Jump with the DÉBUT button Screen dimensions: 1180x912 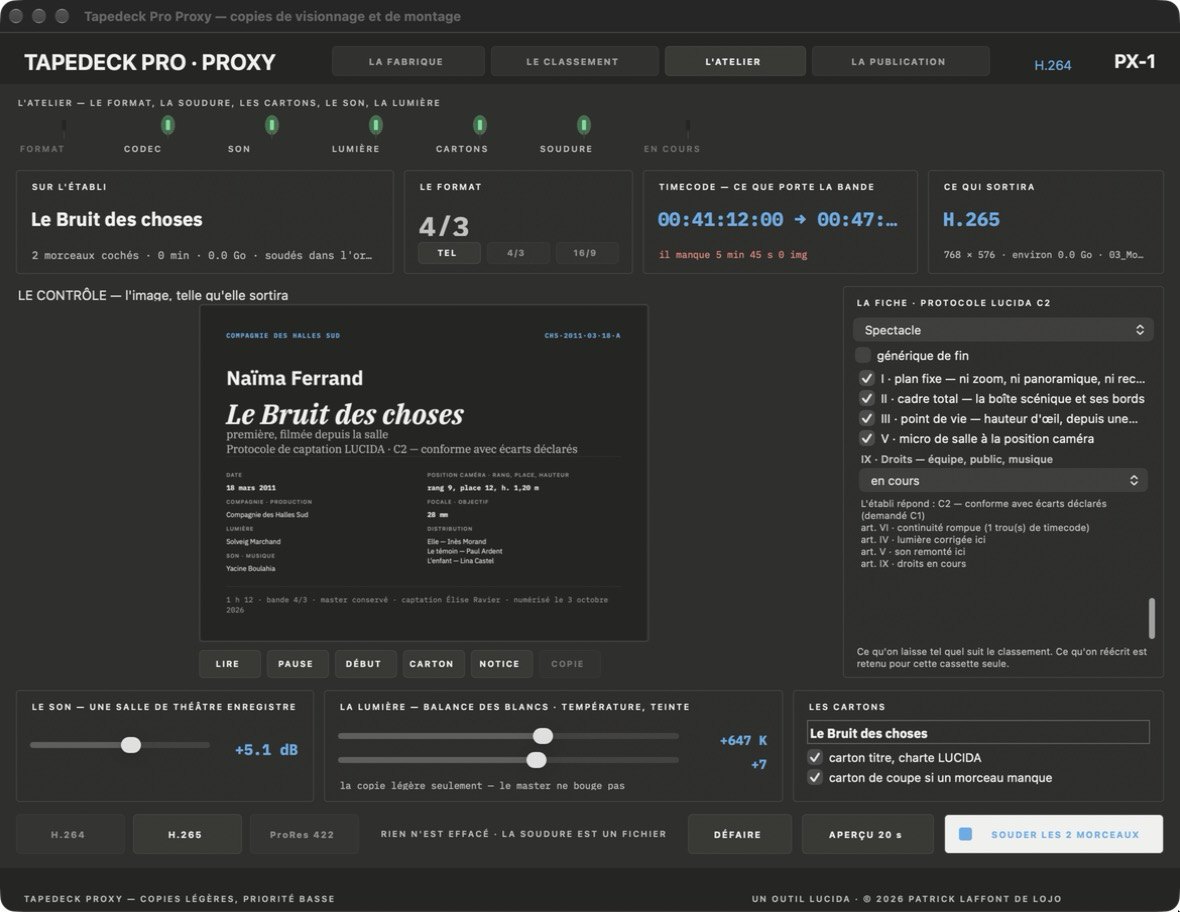click(x=365, y=664)
